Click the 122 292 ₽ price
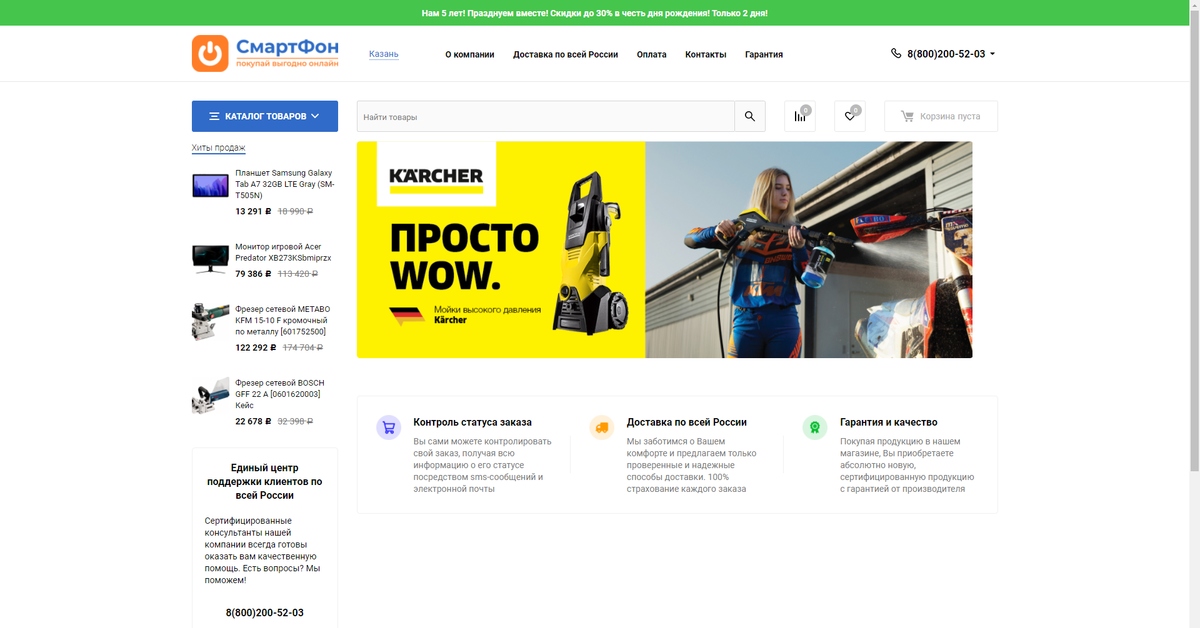Screen dimensions: 1200x628 coord(257,348)
